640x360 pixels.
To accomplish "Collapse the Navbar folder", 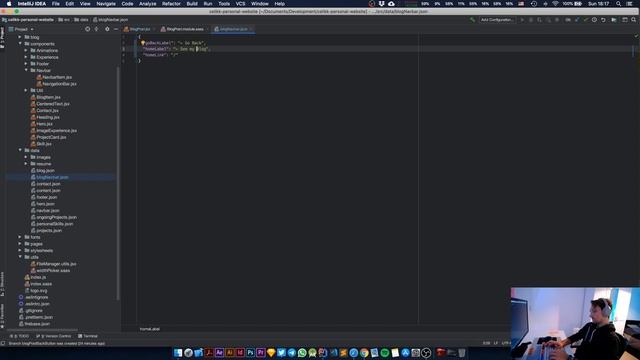I will [26, 70].
